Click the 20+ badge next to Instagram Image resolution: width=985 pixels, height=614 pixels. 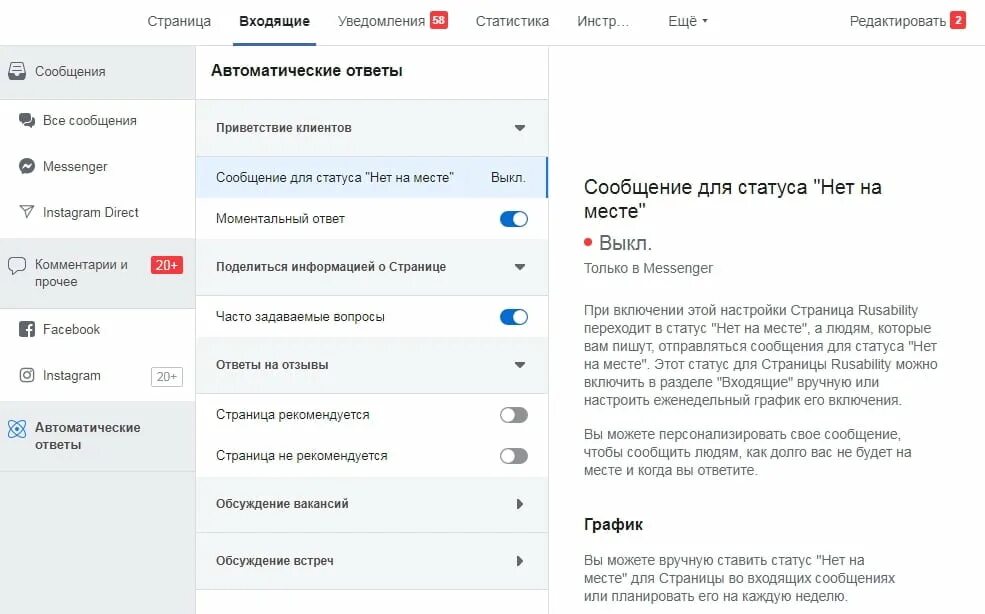[166, 376]
